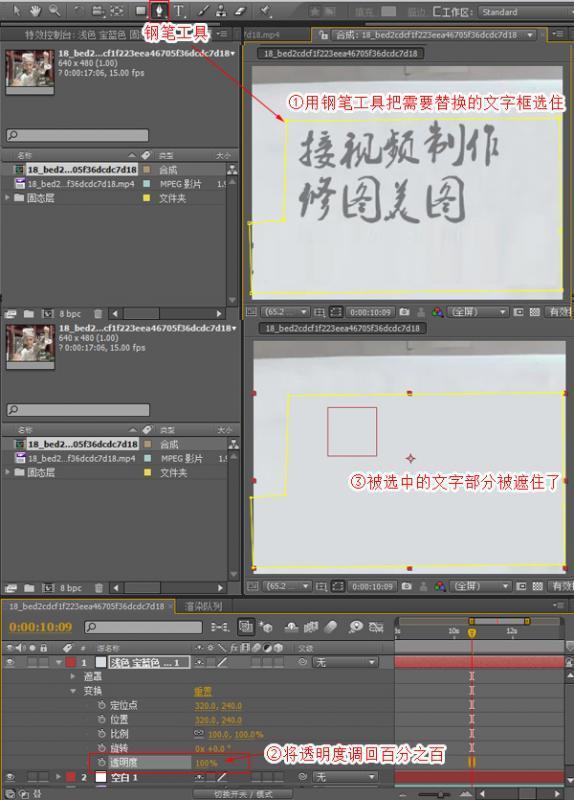Select the Text tool
The width and height of the screenshot is (574, 800).
179,11
